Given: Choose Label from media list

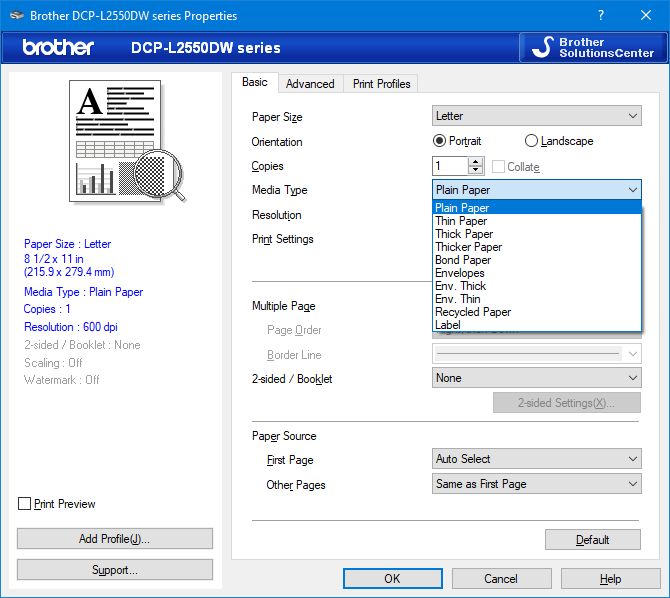Looking at the screenshot, I should [x=537, y=325].
